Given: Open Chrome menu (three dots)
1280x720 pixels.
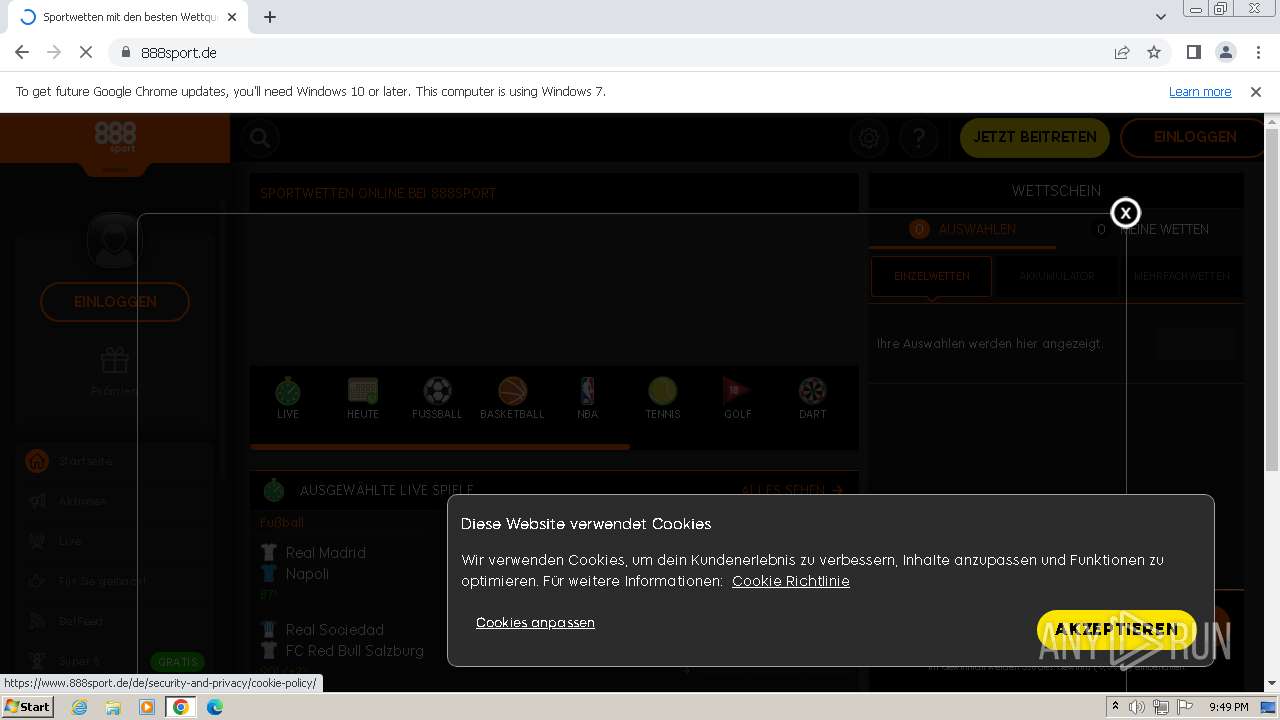Looking at the screenshot, I should click(1257, 53).
